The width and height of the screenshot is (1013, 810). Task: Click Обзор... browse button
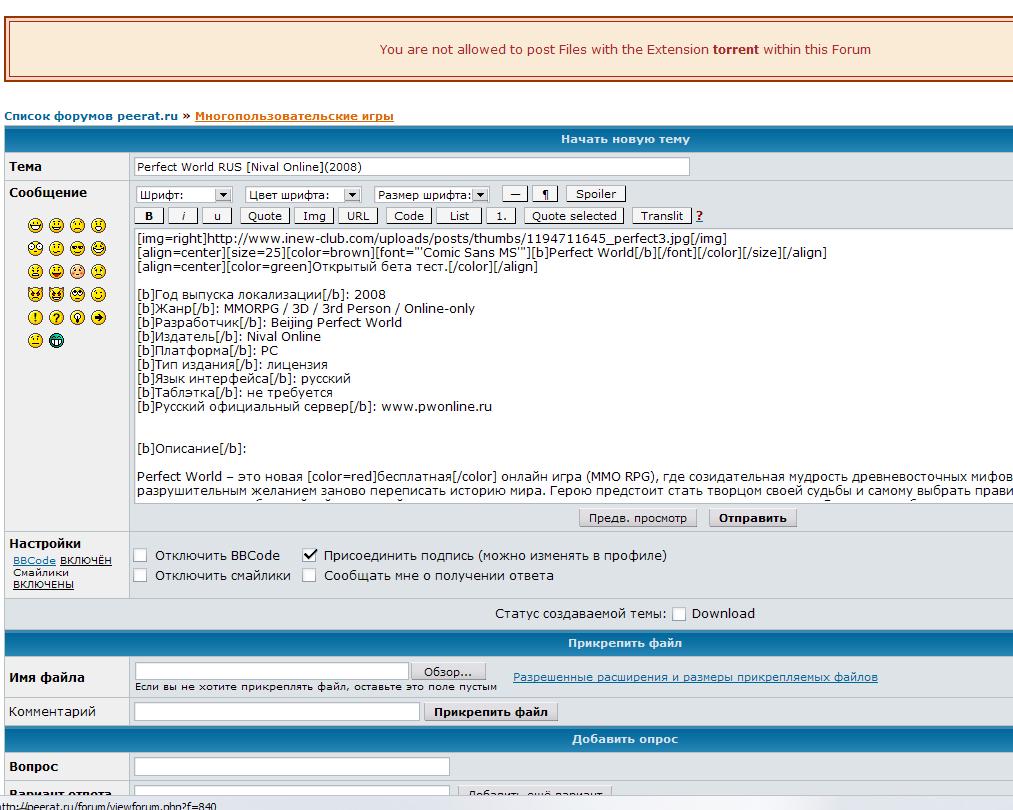[x=448, y=671]
